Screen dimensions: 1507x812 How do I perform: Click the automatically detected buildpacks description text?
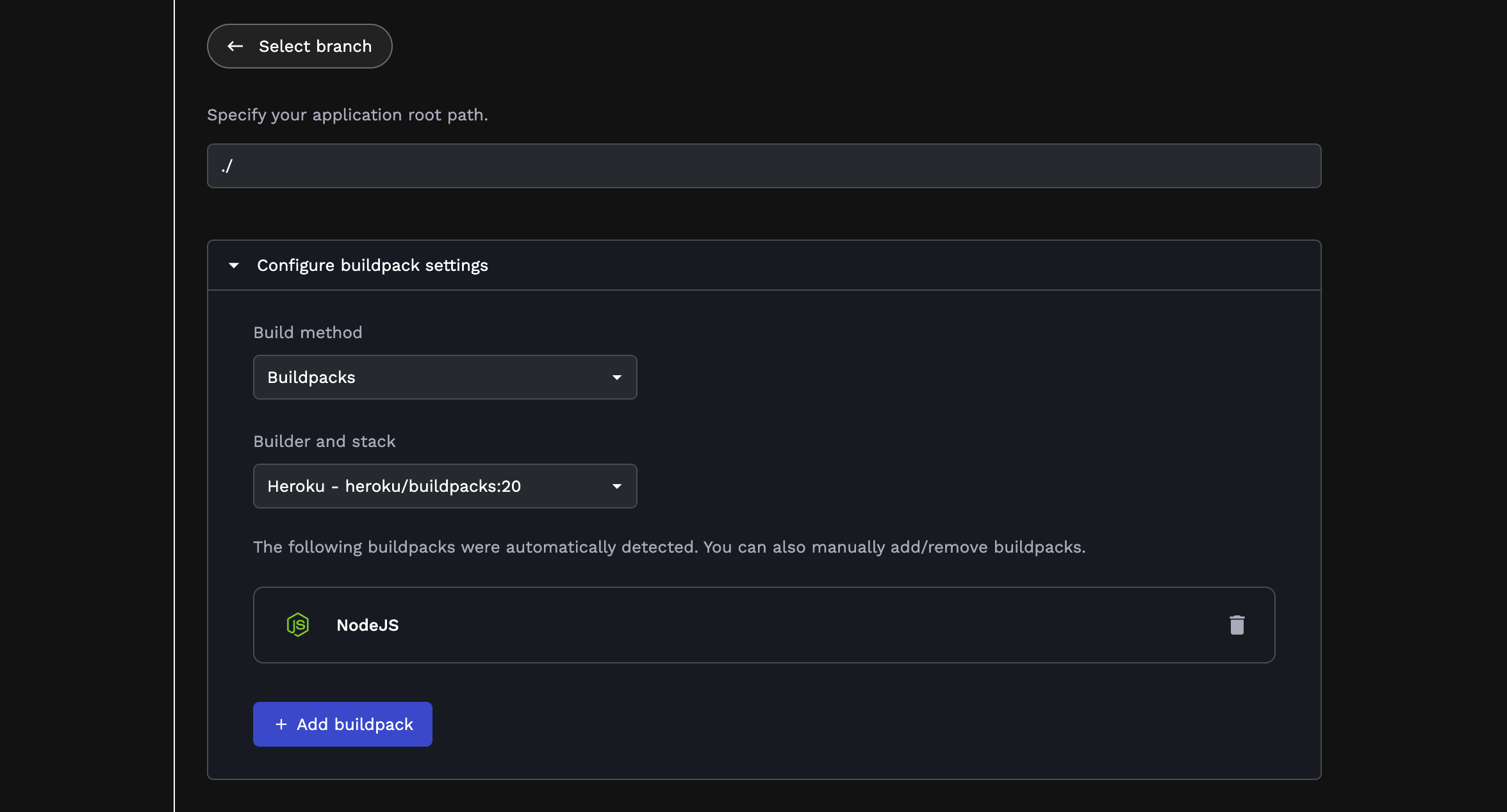click(669, 547)
